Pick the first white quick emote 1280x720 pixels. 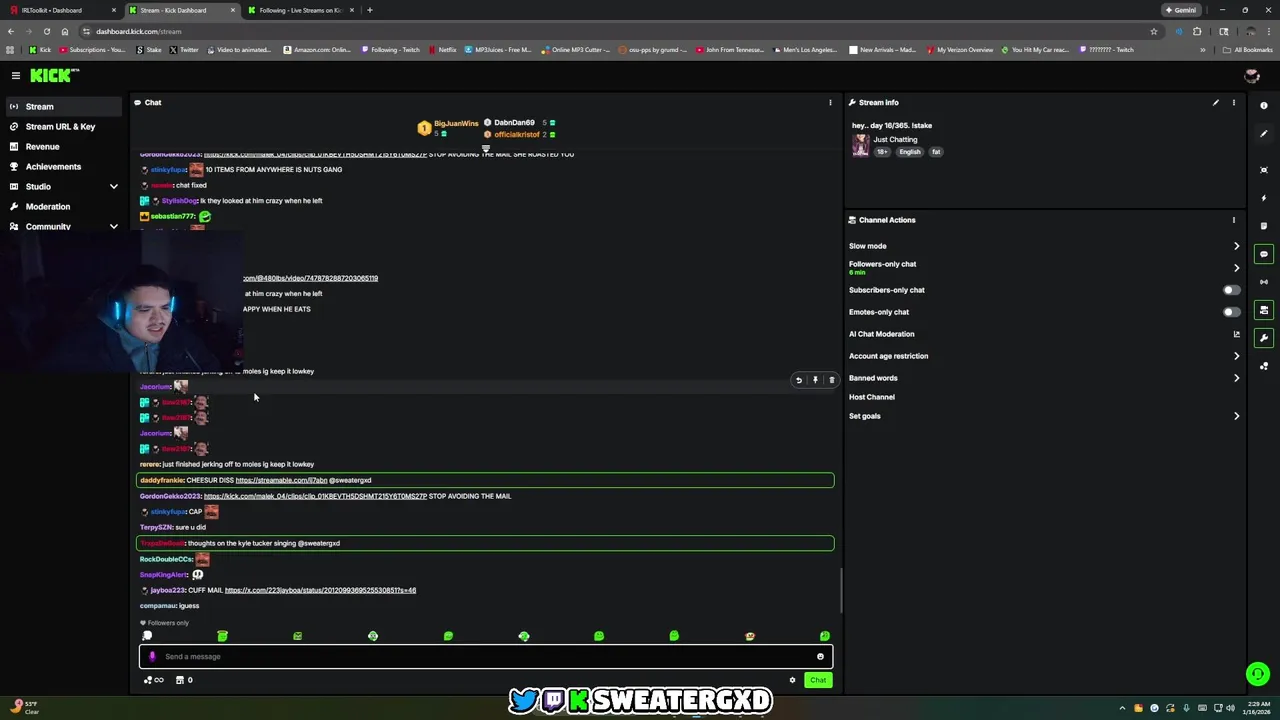[x=147, y=636]
